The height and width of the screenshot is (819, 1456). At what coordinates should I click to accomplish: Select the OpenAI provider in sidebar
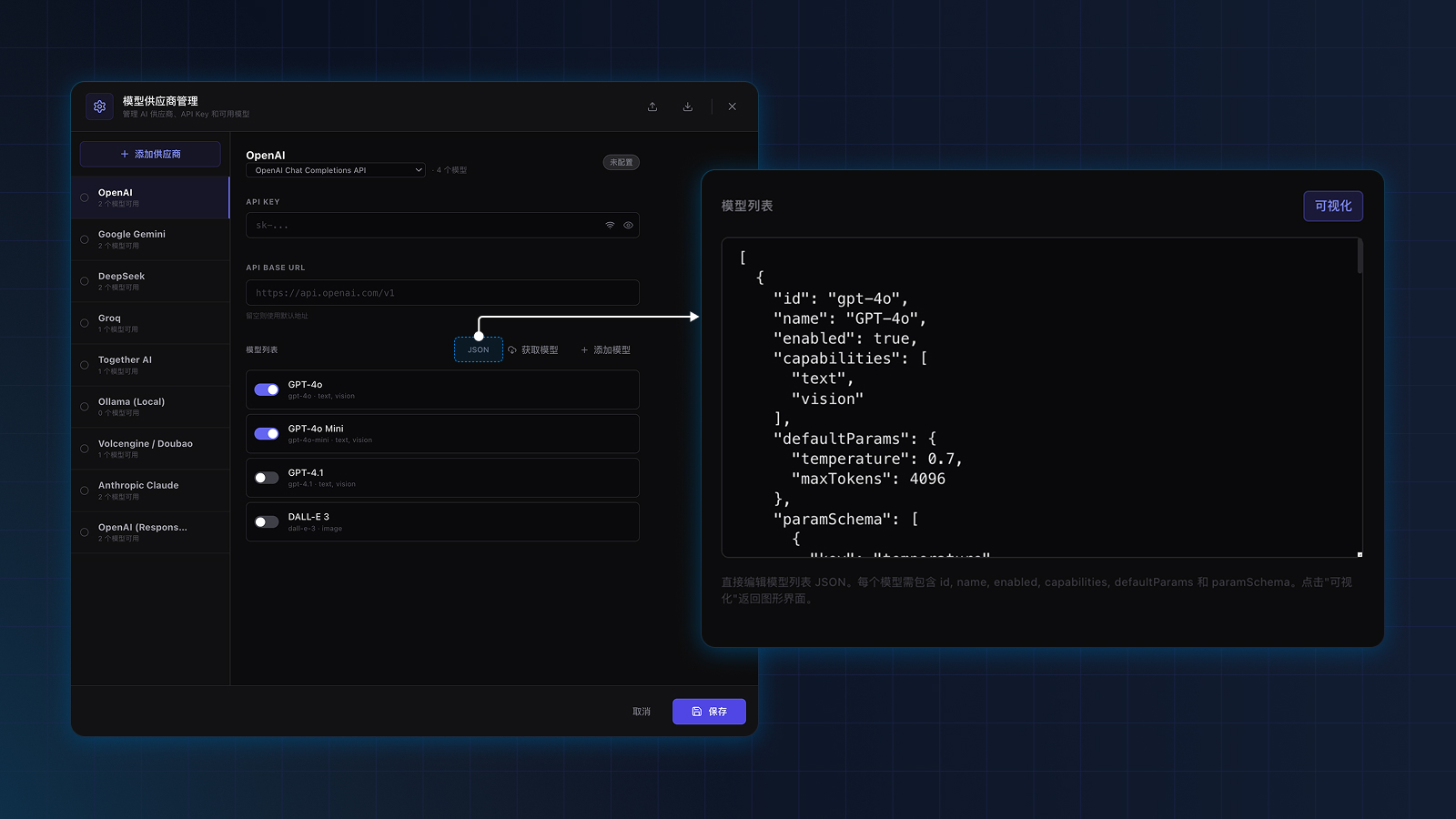[150, 197]
